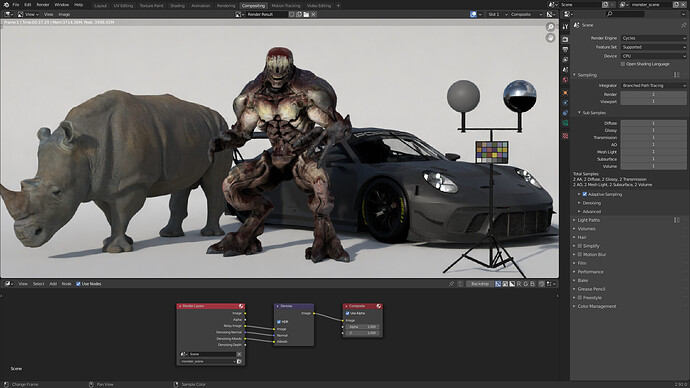Open display channels dropdown in image editor

pyautogui.click(x=551, y=14)
